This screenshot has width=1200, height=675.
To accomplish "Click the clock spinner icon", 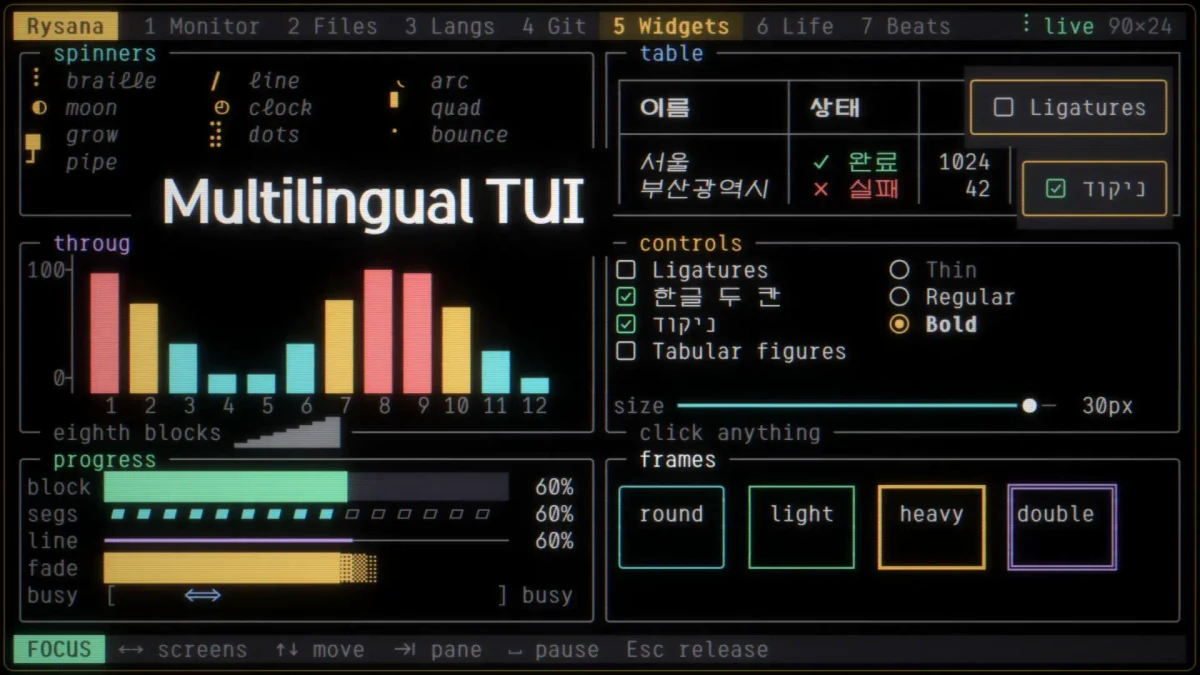I will point(221,108).
